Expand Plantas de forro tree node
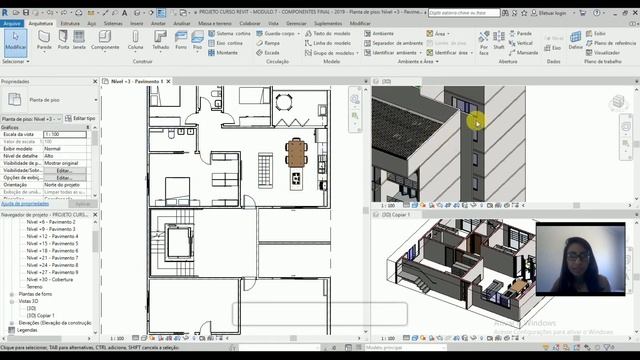The width and height of the screenshot is (640, 360). (12, 294)
